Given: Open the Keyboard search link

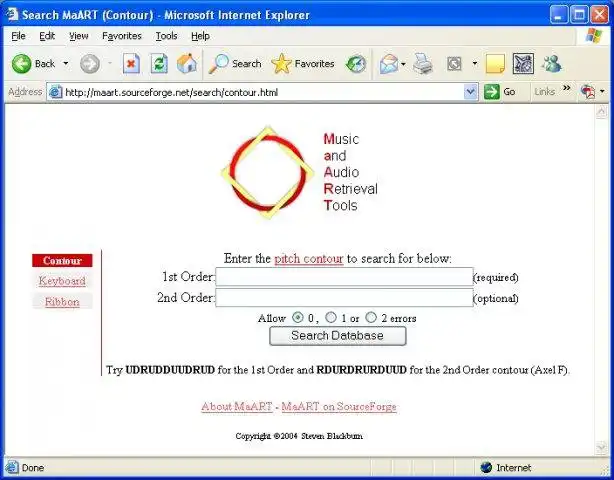Looking at the screenshot, I should point(62,281).
